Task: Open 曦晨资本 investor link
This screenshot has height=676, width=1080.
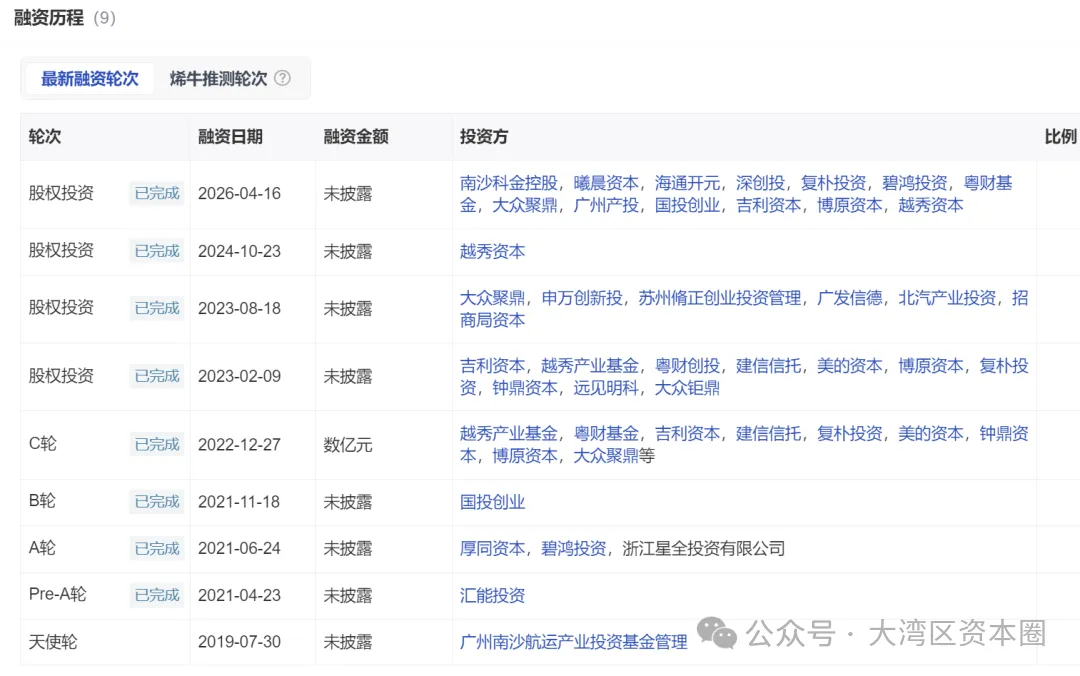Action: (x=605, y=183)
